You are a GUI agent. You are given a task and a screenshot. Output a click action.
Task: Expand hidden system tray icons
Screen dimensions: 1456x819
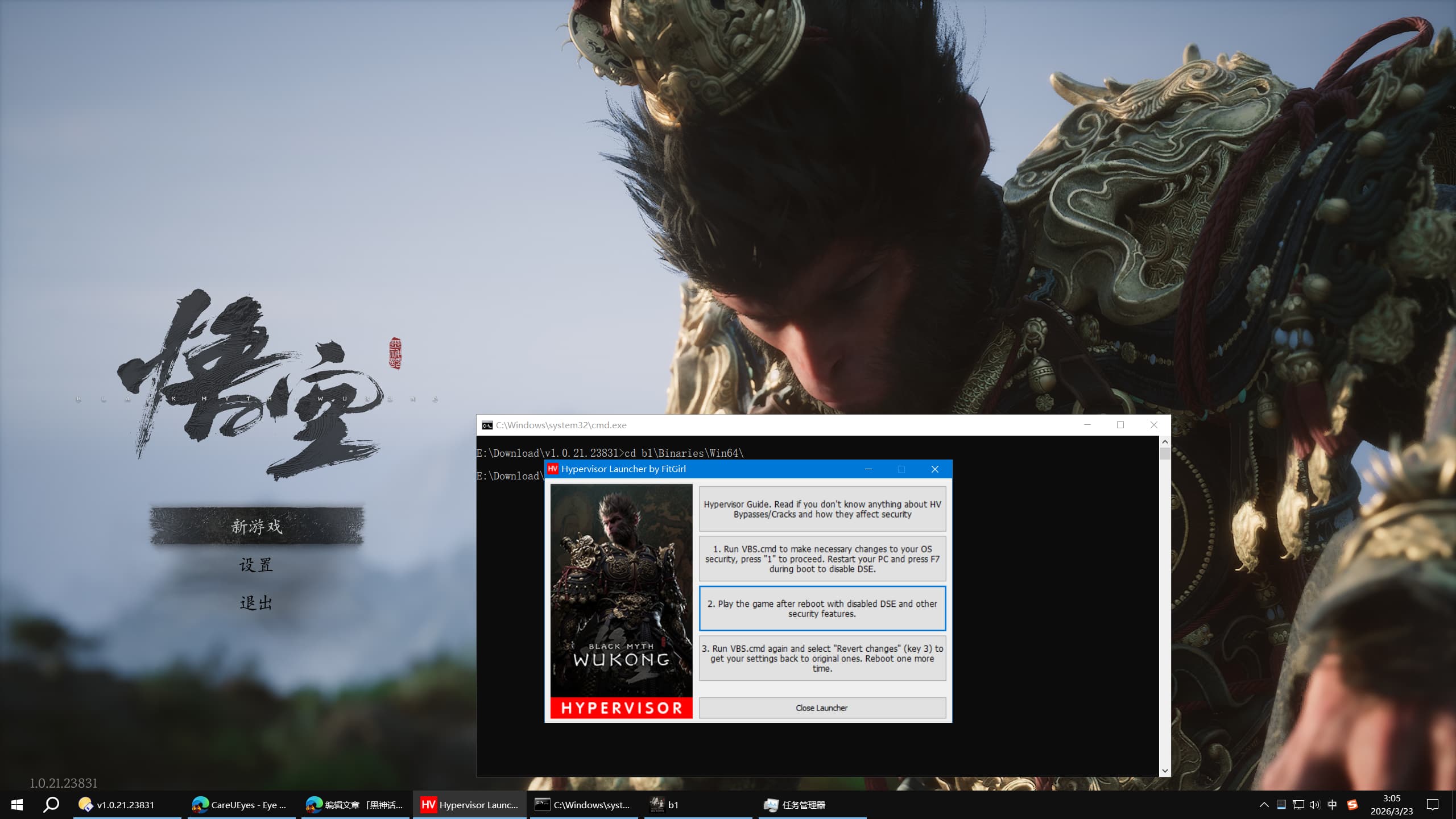[x=1264, y=805]
